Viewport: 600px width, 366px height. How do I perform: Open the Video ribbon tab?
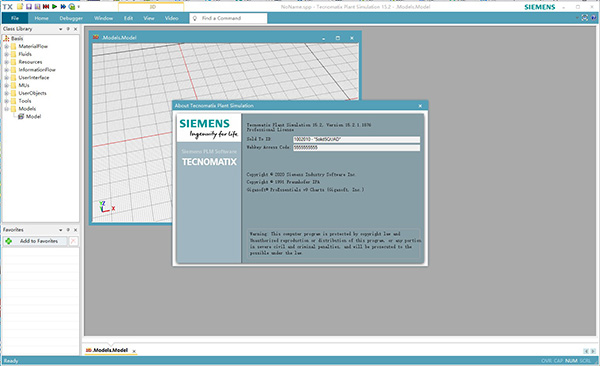tap(171, 18)
